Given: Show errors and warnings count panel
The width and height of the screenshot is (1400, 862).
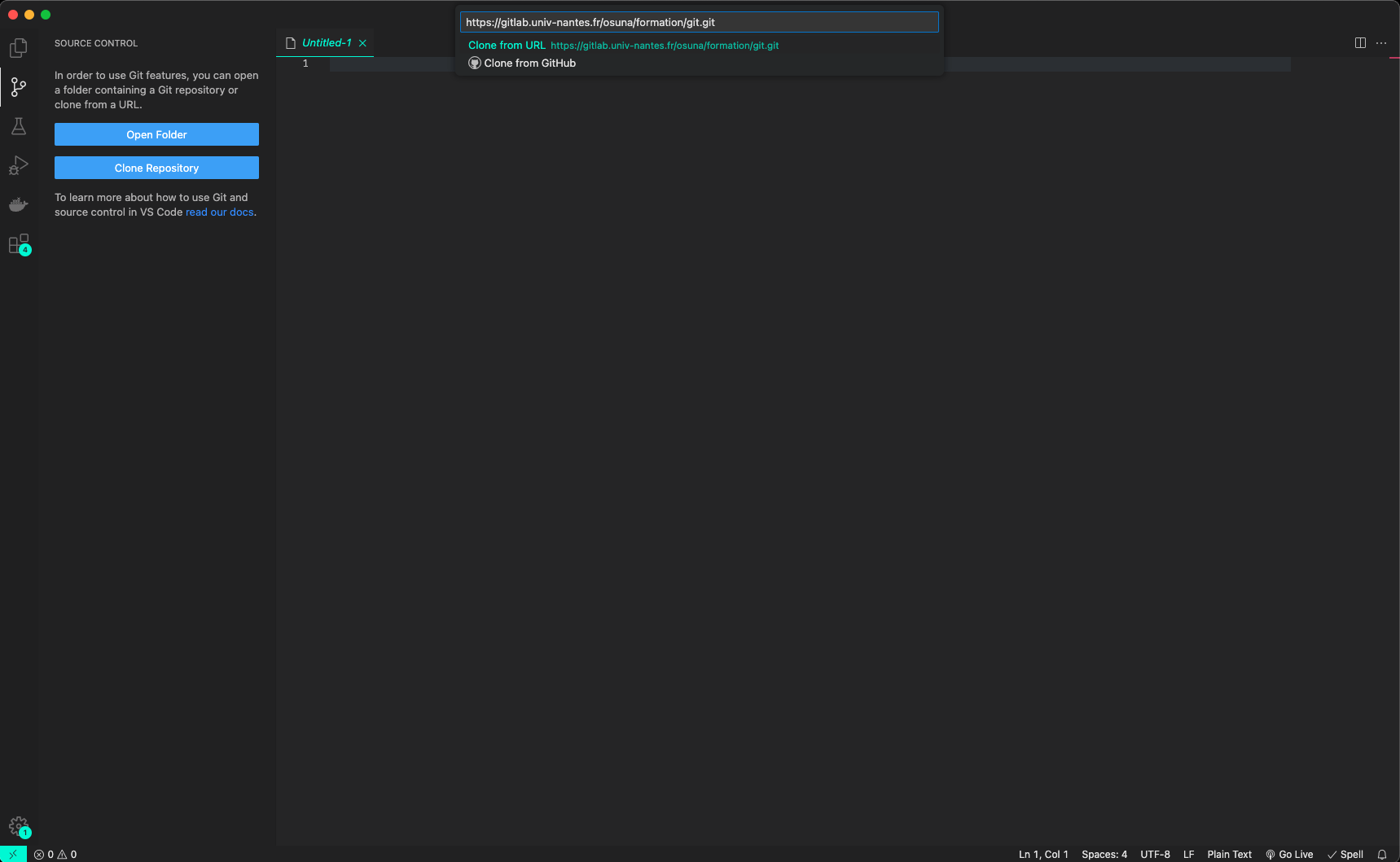Looking at the screenshot, I should (55, 854).
